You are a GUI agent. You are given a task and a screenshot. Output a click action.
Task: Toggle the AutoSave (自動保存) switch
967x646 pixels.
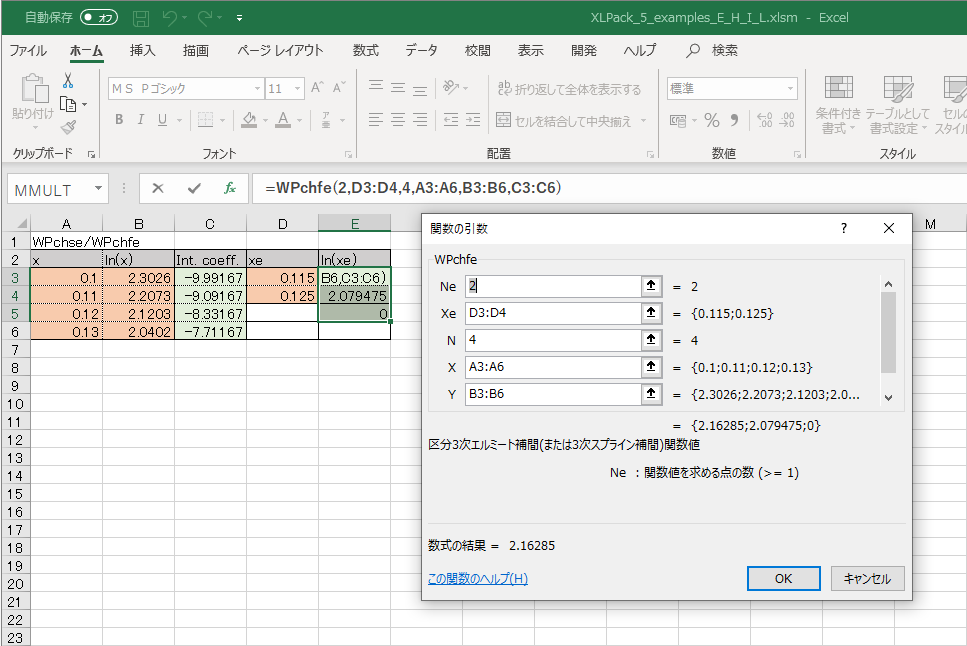click(98, 18)
